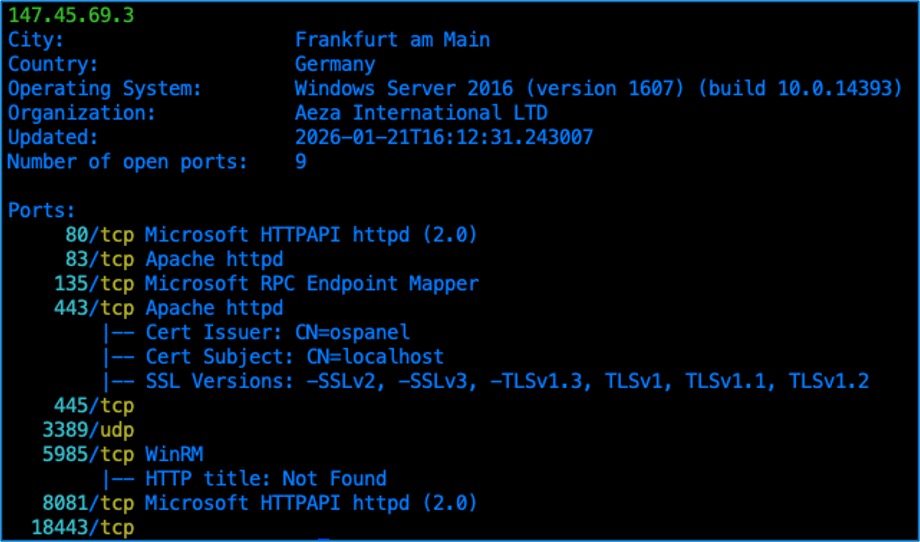Select the country value Germany
The height and width of the screenshot is (542, 920).
coord(335,64)
